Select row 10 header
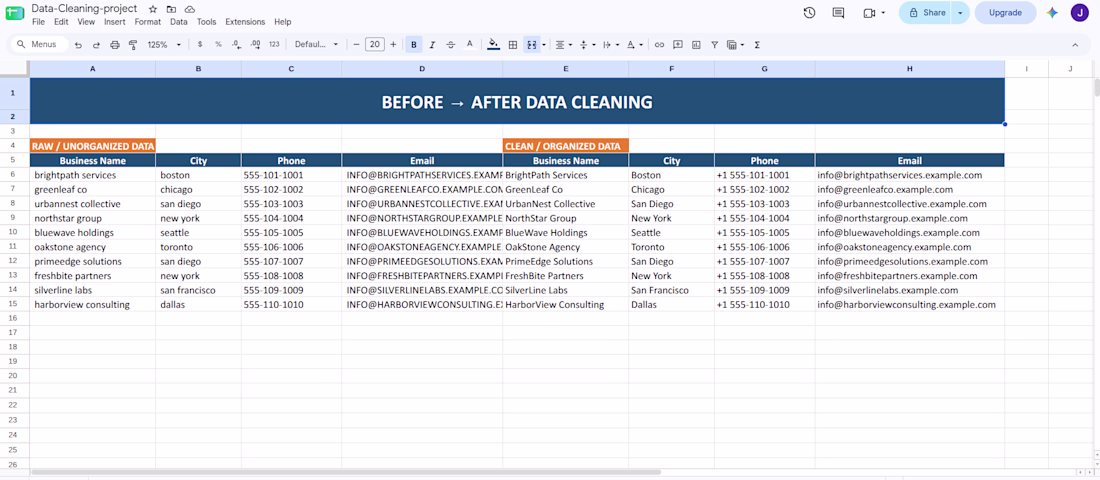 (x=14, y=232)
